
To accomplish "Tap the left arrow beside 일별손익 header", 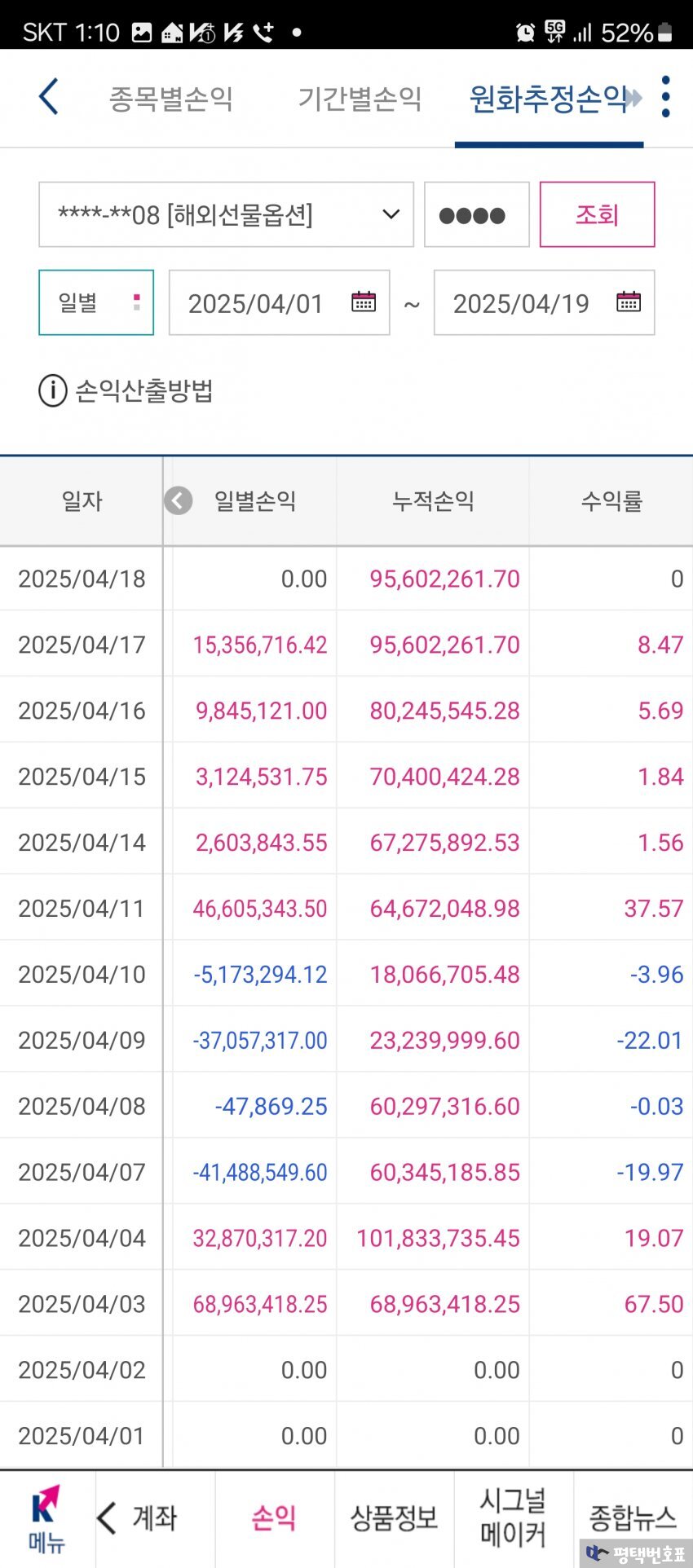I will 179,500.
